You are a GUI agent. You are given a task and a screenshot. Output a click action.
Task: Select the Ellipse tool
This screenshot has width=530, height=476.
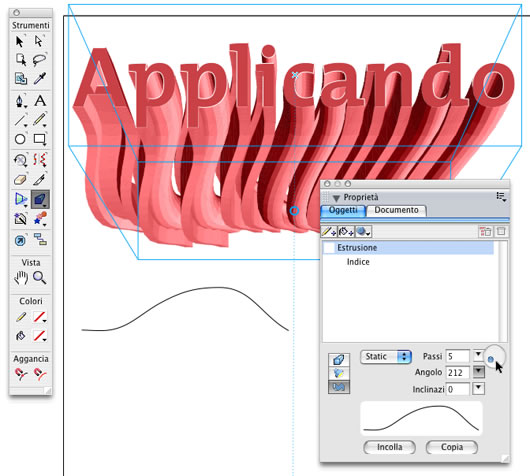[x=20, y=139]
